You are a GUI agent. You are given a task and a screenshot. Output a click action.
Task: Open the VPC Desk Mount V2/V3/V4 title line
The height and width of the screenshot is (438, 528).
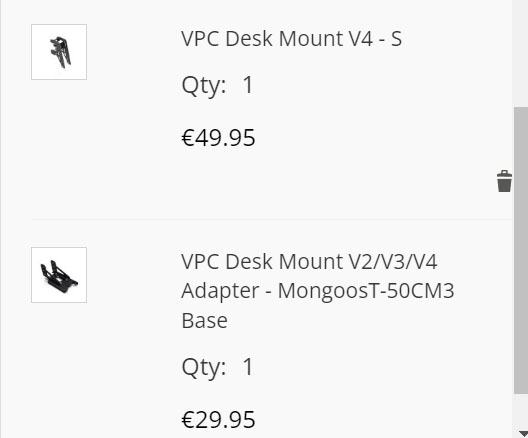tap(309, 262)
